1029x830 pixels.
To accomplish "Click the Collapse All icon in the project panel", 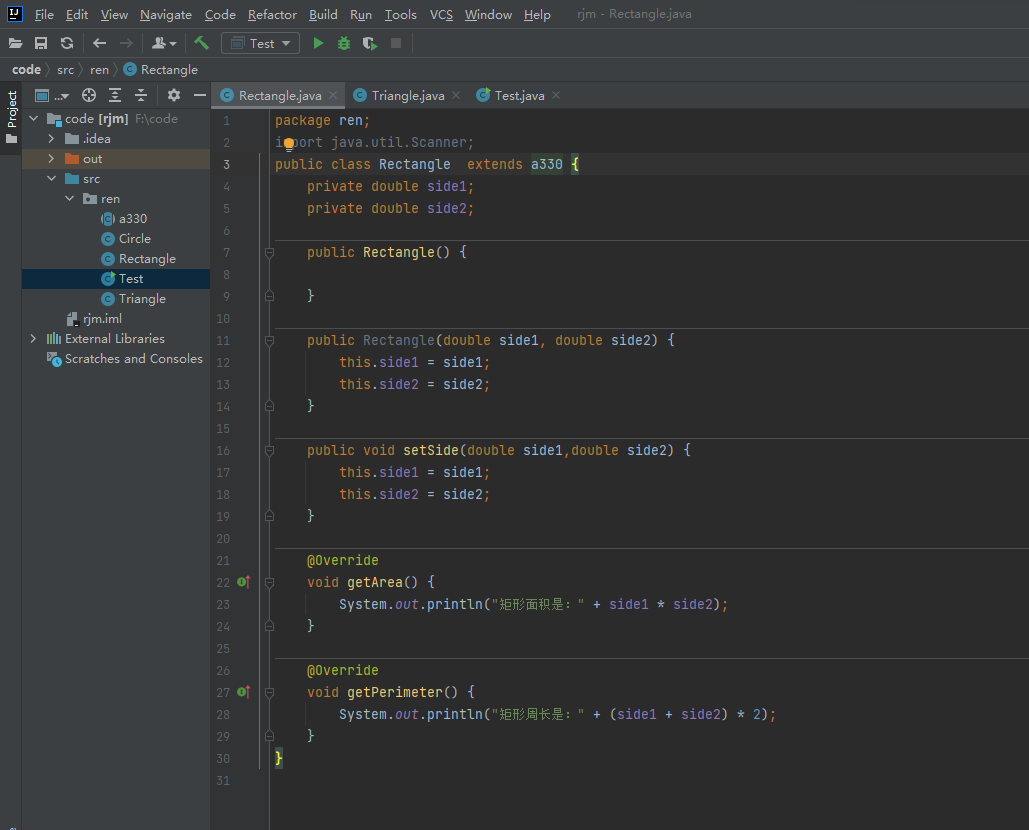I will [141, 95].
